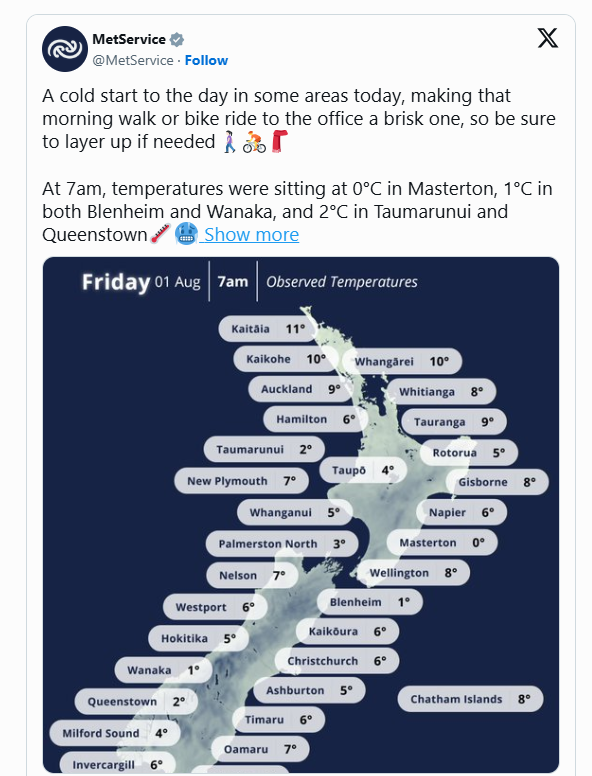592x776 pixels.
Task: Open the X logo icon
Action: click(547, 38)
